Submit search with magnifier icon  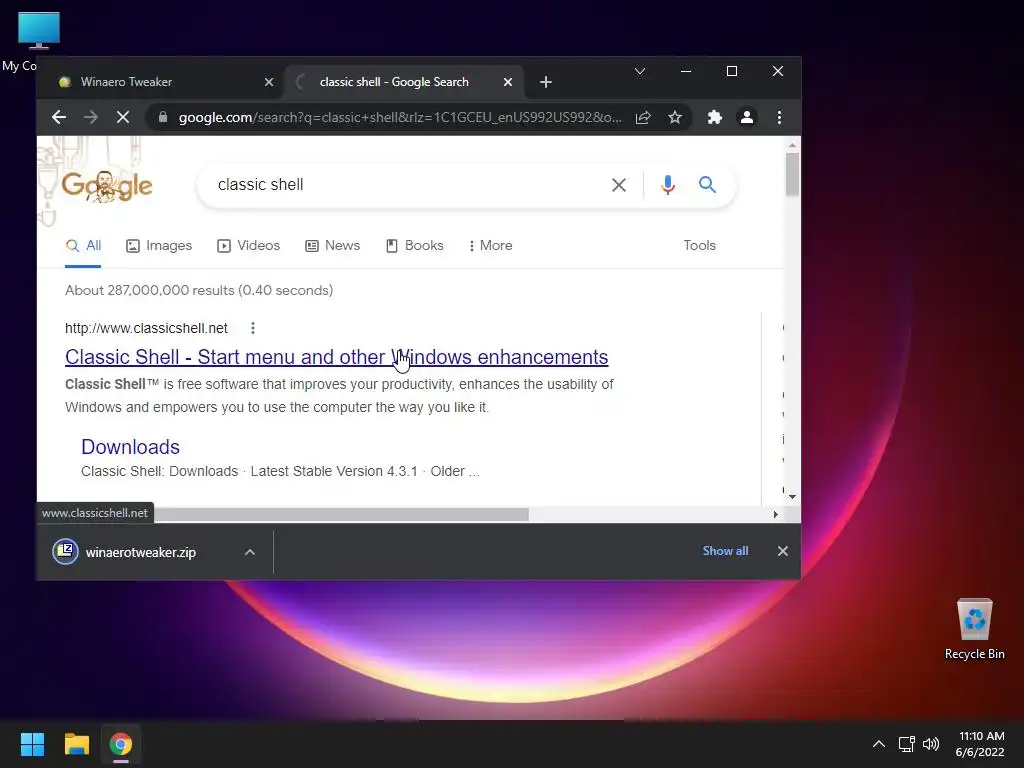pyautogui.click(x=707, y=185)
